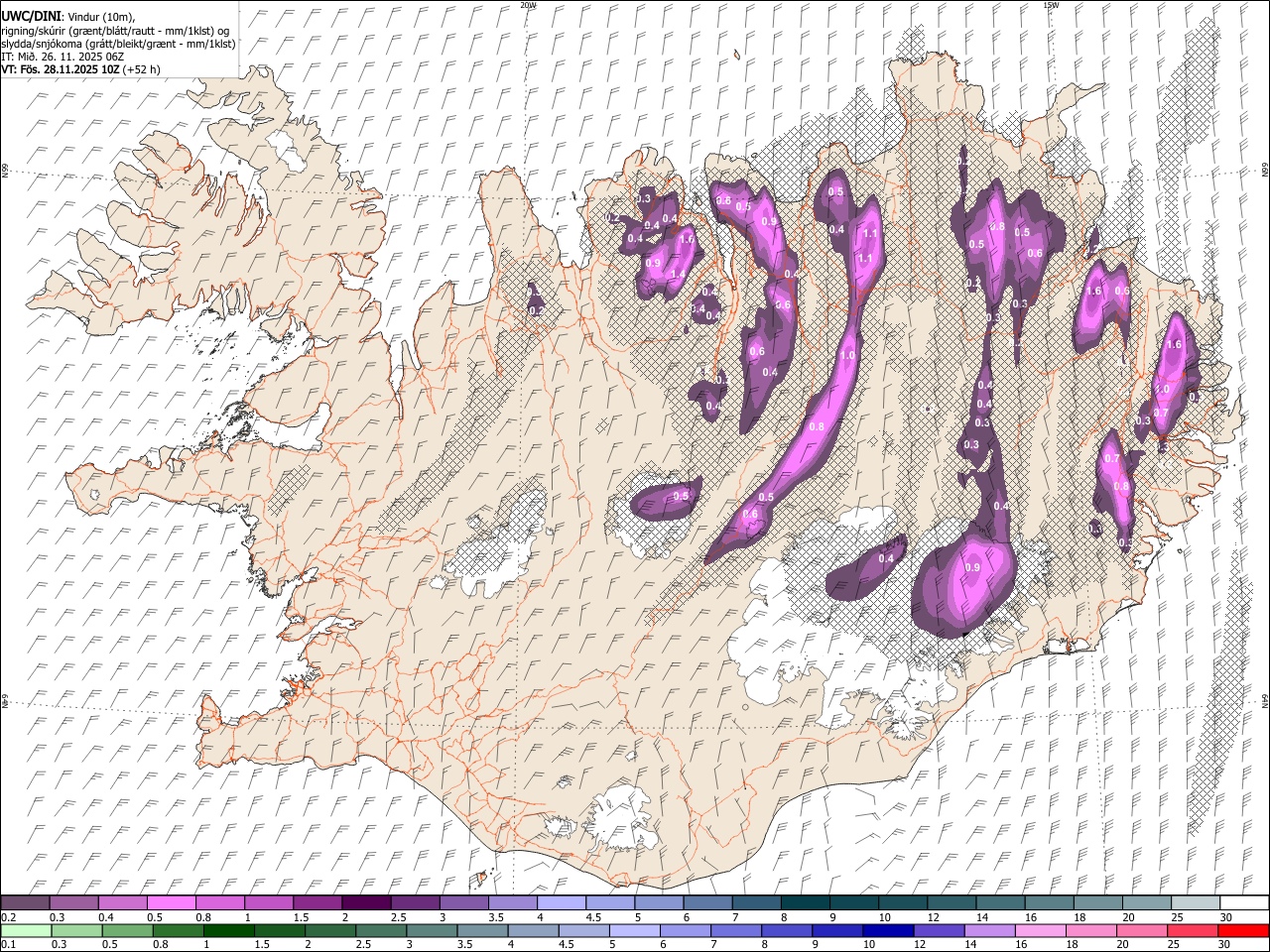Click the deep blue 10–12 rain legend swatch

click(889, 931)
